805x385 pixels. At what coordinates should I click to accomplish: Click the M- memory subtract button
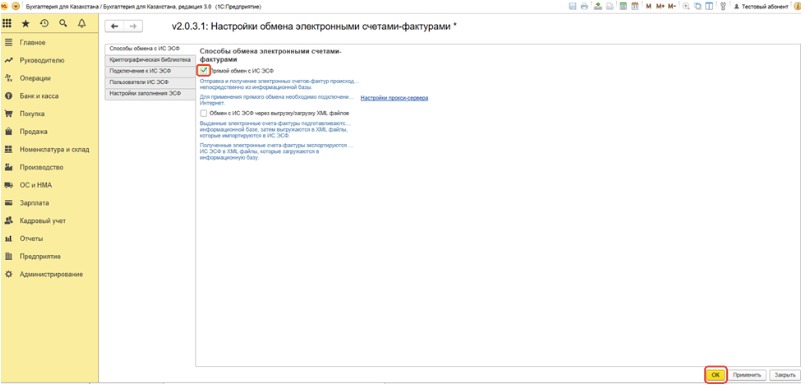pos(672,6)
